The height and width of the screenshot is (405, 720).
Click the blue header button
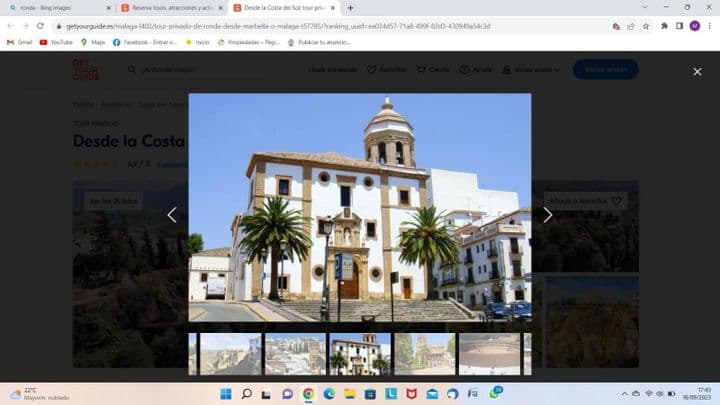[x=606, y=69]
